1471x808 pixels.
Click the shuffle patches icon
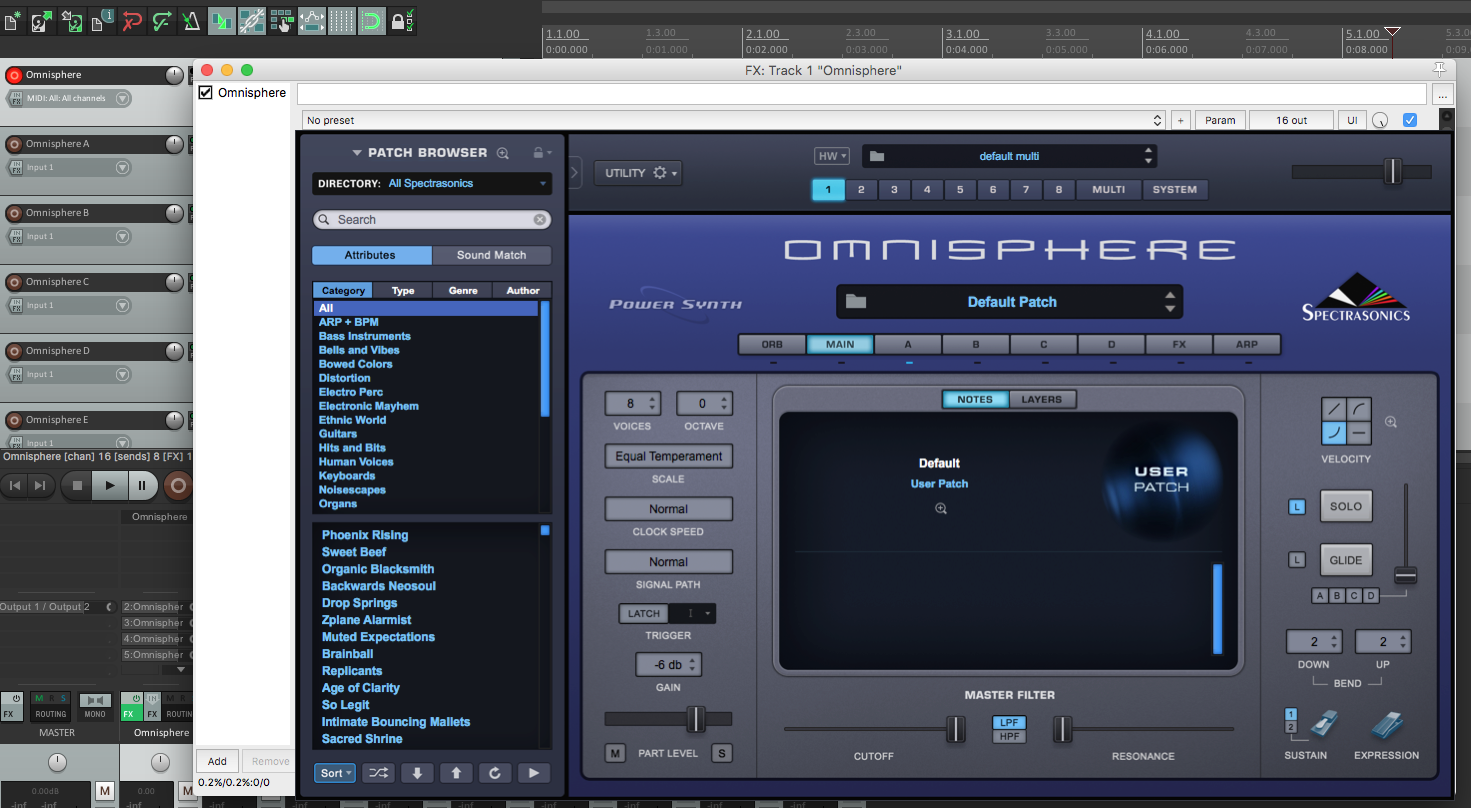tap(378, 773)
